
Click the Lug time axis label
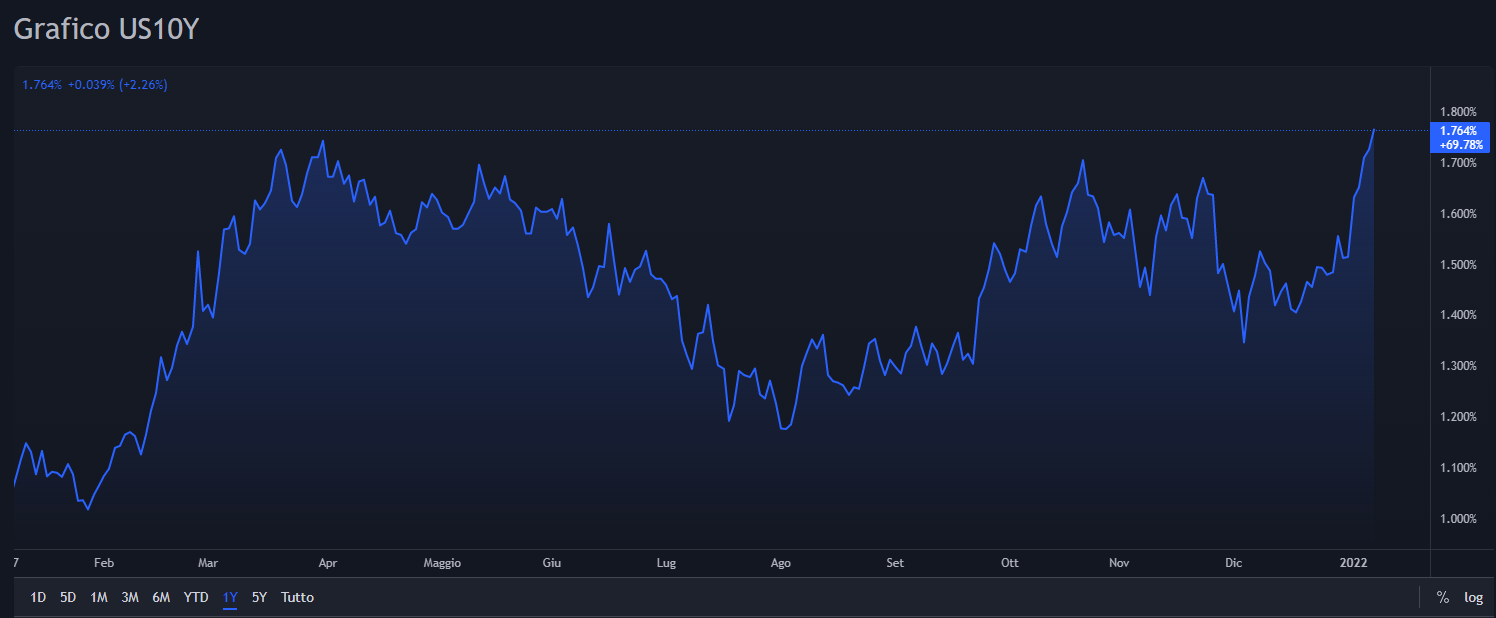click(x=666, y=563)
